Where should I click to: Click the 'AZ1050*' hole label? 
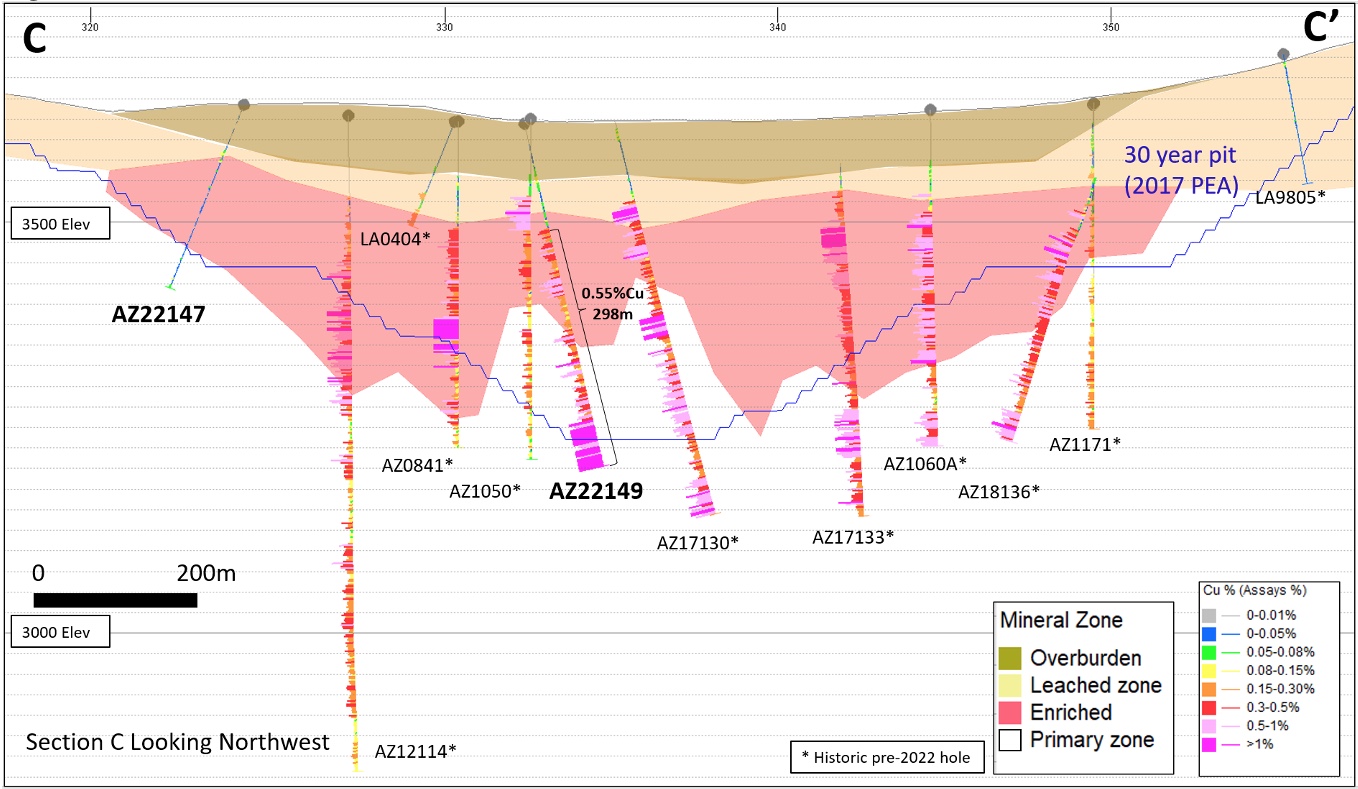click(x=485, y=490)
